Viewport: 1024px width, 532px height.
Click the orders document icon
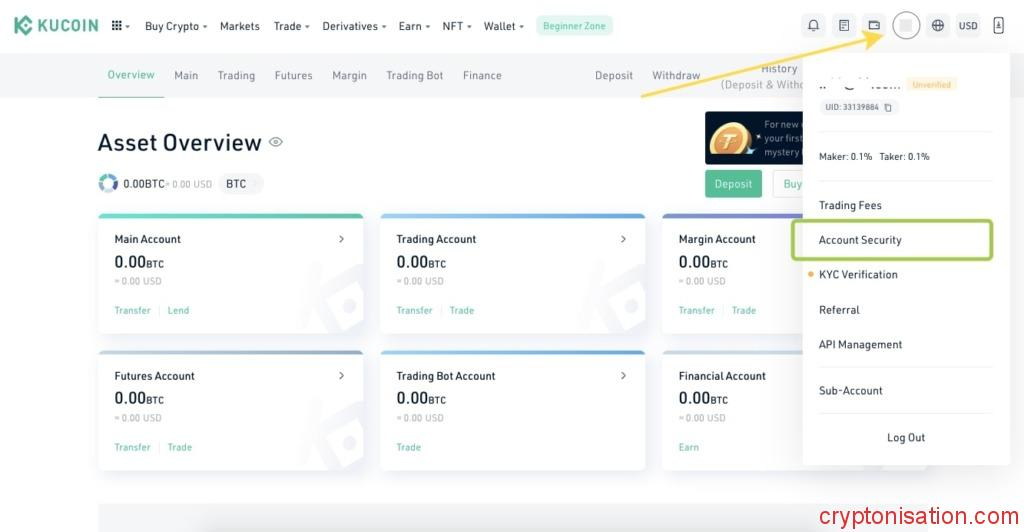844,26
